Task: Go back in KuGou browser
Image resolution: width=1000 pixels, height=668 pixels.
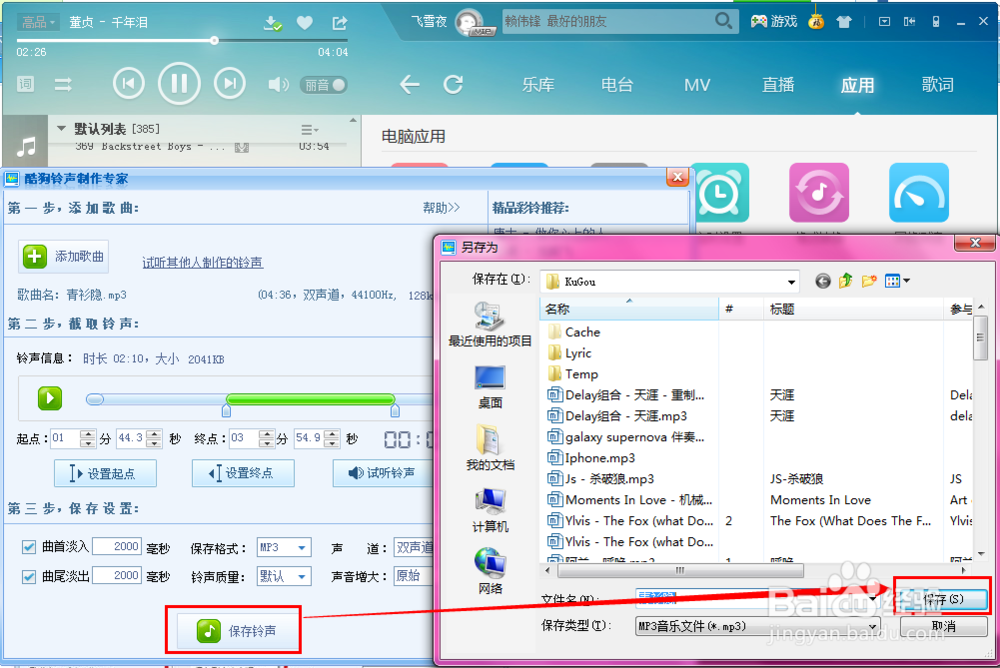Action: (409, 84)
